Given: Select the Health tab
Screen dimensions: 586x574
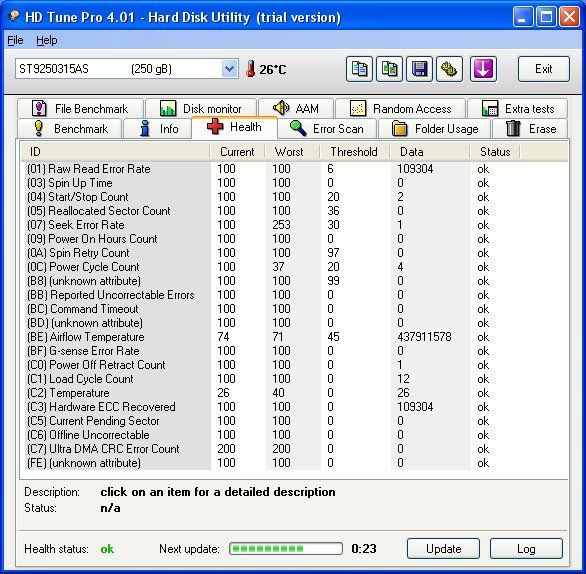Looking at the screenshot, I should 234,127.
